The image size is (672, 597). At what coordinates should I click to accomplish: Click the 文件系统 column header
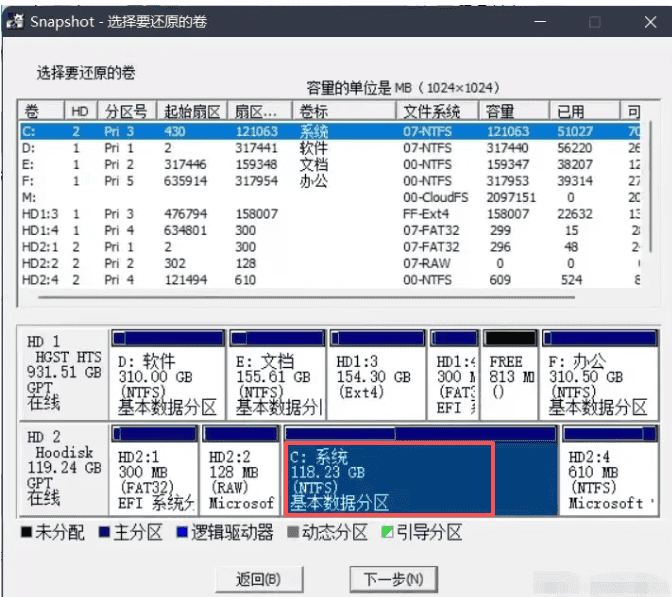click(437, 111)
